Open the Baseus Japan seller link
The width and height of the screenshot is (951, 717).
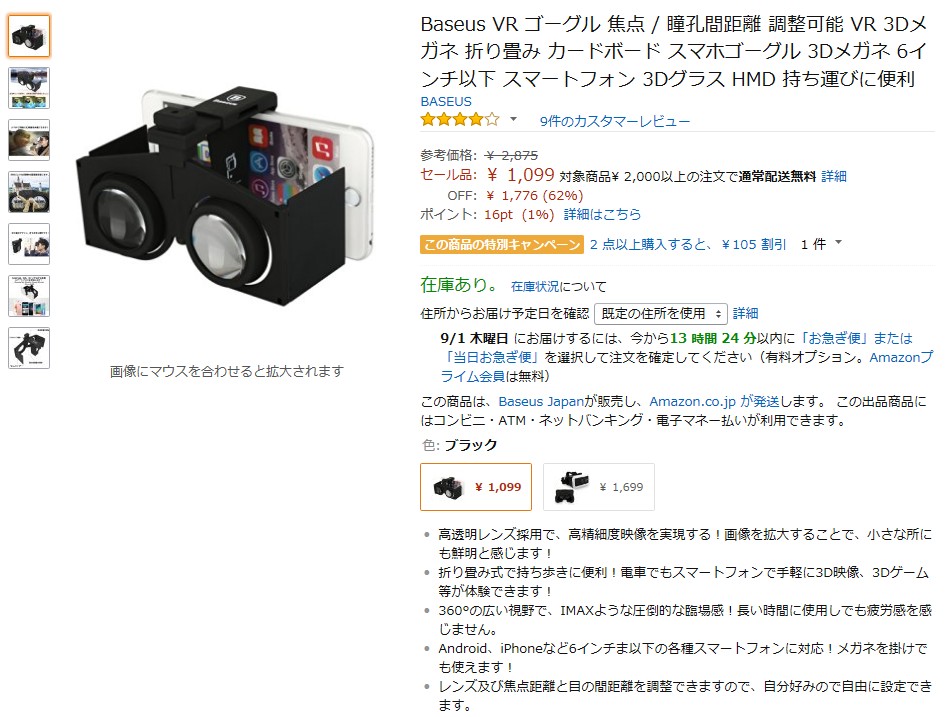(540, 402)
